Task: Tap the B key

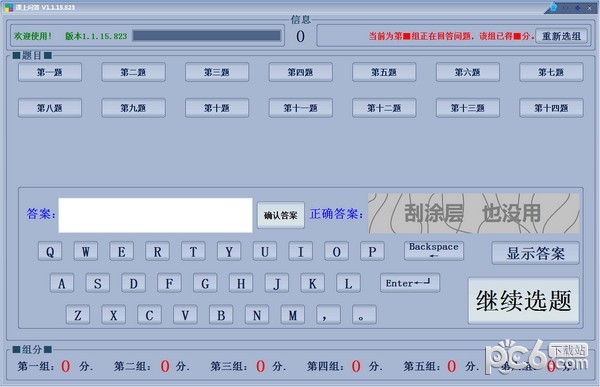Action: 221,315
